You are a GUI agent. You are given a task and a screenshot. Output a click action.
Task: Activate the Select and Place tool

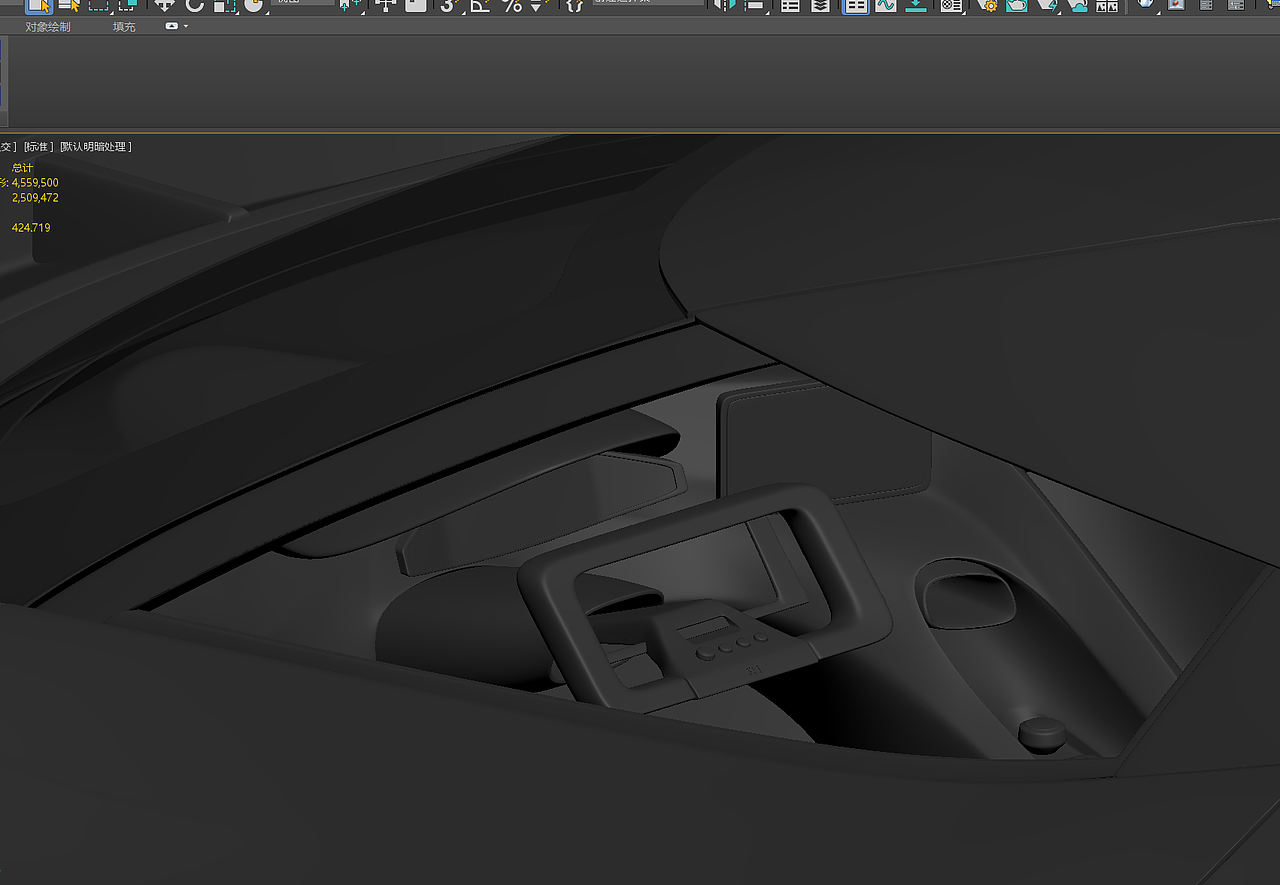(x=253, y=4)
